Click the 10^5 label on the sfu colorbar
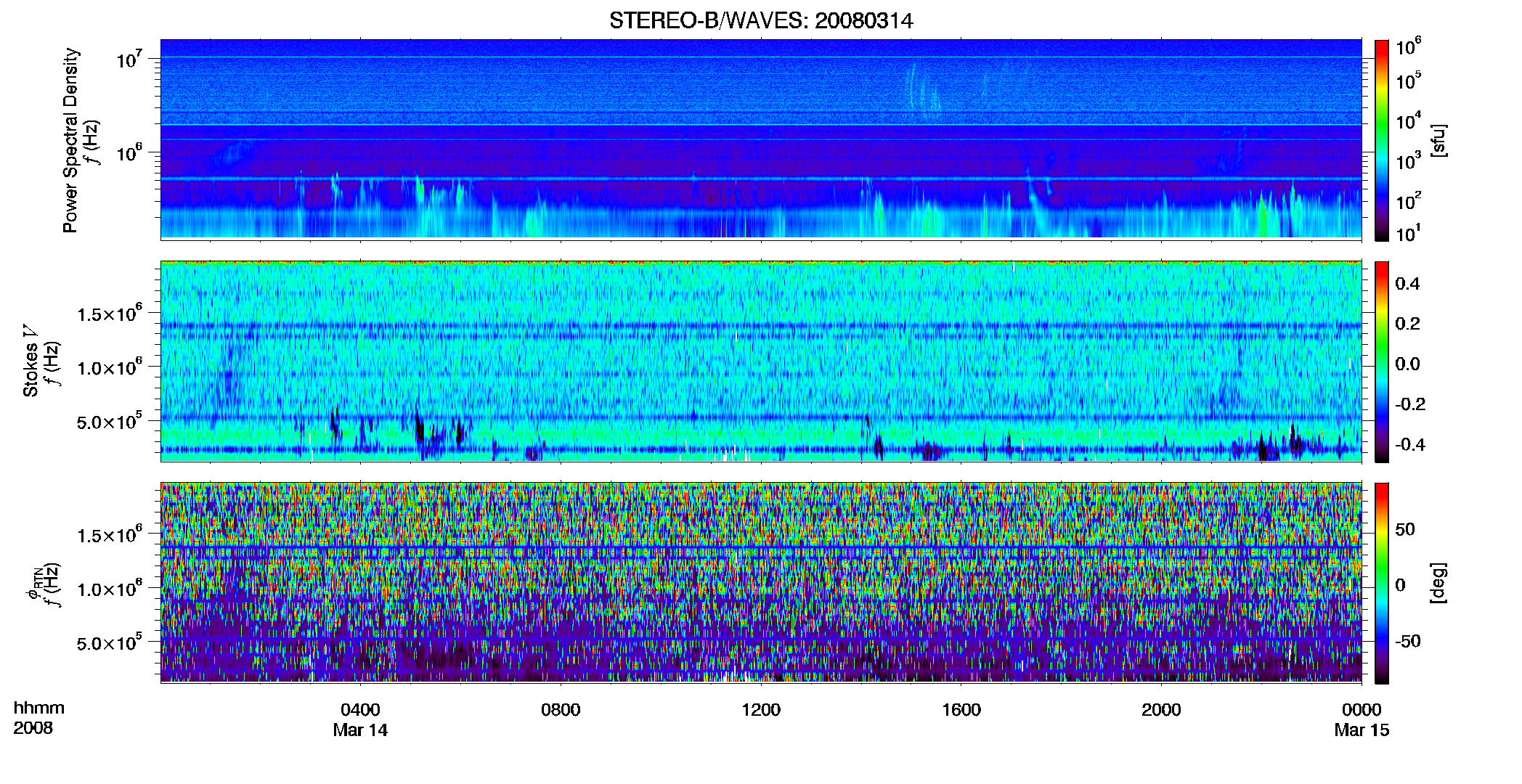1522x784 pixels. [x=1409, y=81]
